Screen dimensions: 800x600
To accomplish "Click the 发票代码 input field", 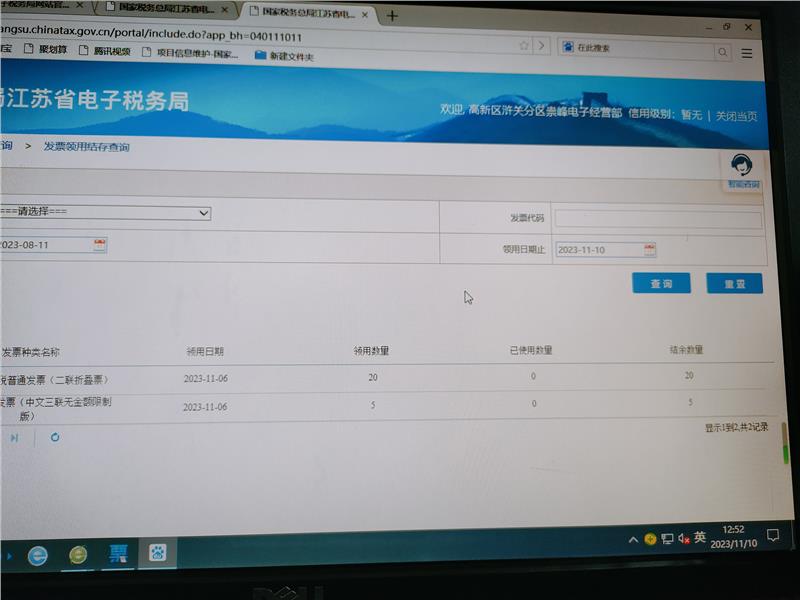I will click(x=658, y=218).
